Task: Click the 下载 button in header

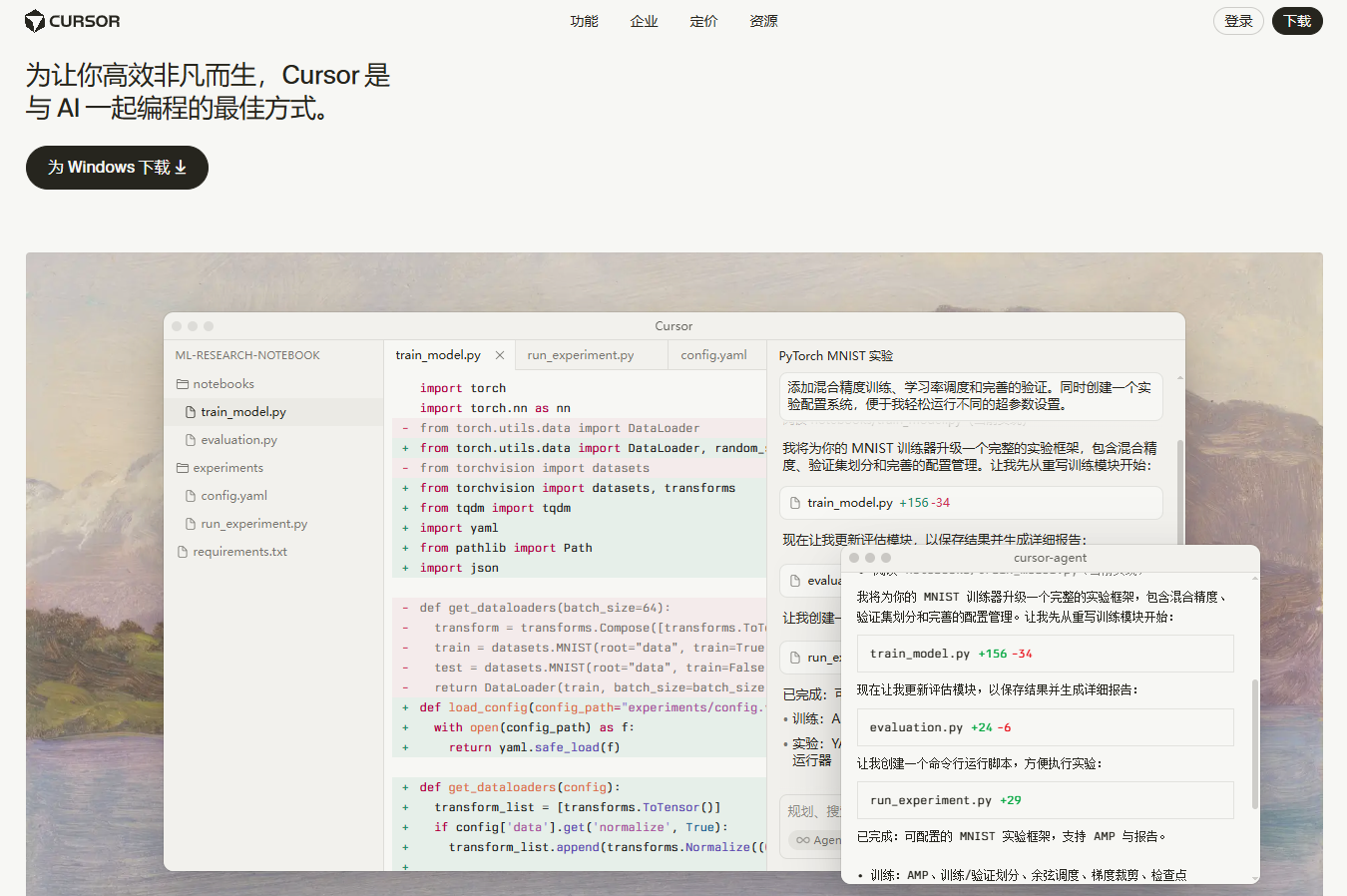Action: coord(1297,21)
